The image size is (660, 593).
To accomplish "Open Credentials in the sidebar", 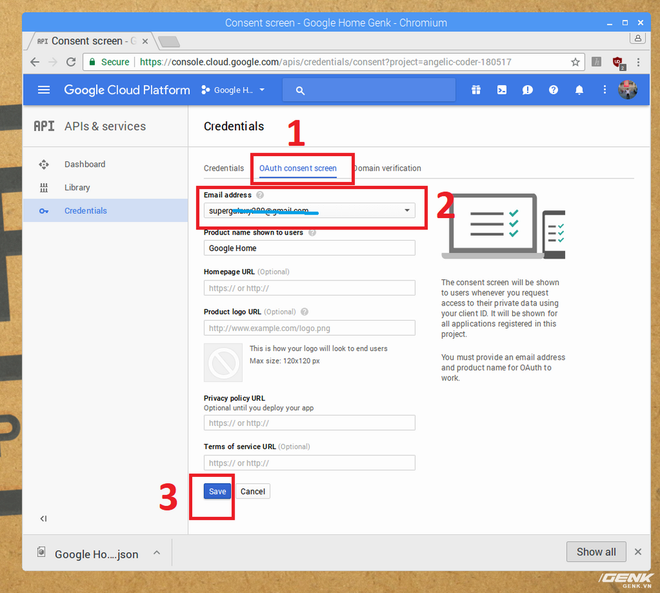I will point(105,210).
